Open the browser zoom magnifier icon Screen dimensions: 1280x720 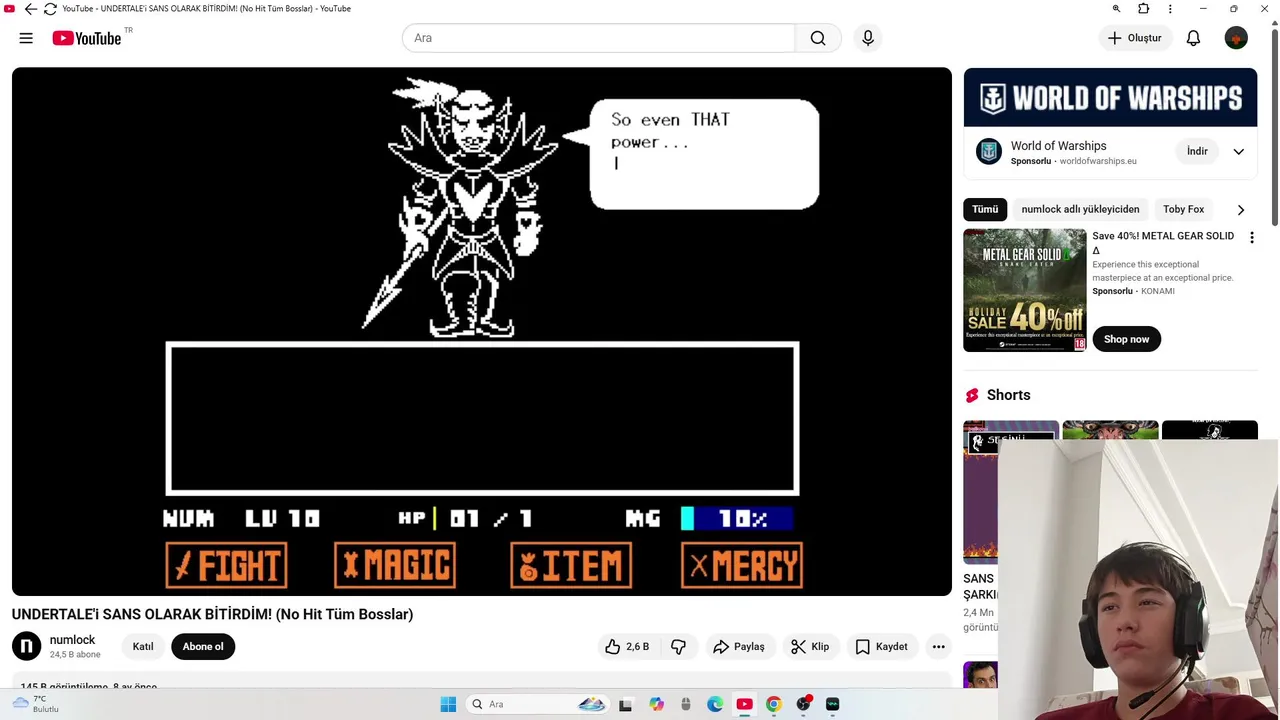(x=1116, y=9)
